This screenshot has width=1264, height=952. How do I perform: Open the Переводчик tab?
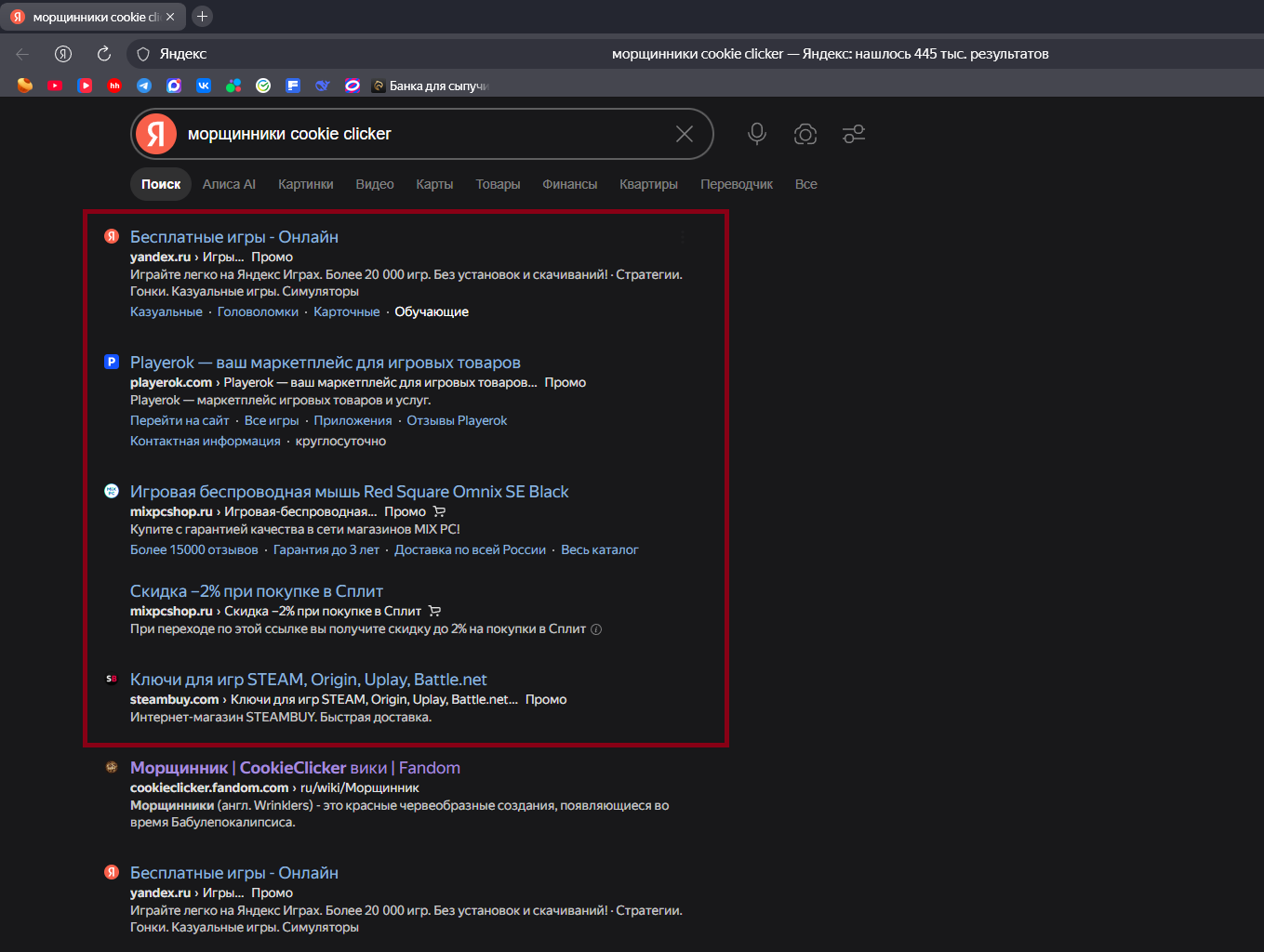click(x=737, y=184)
